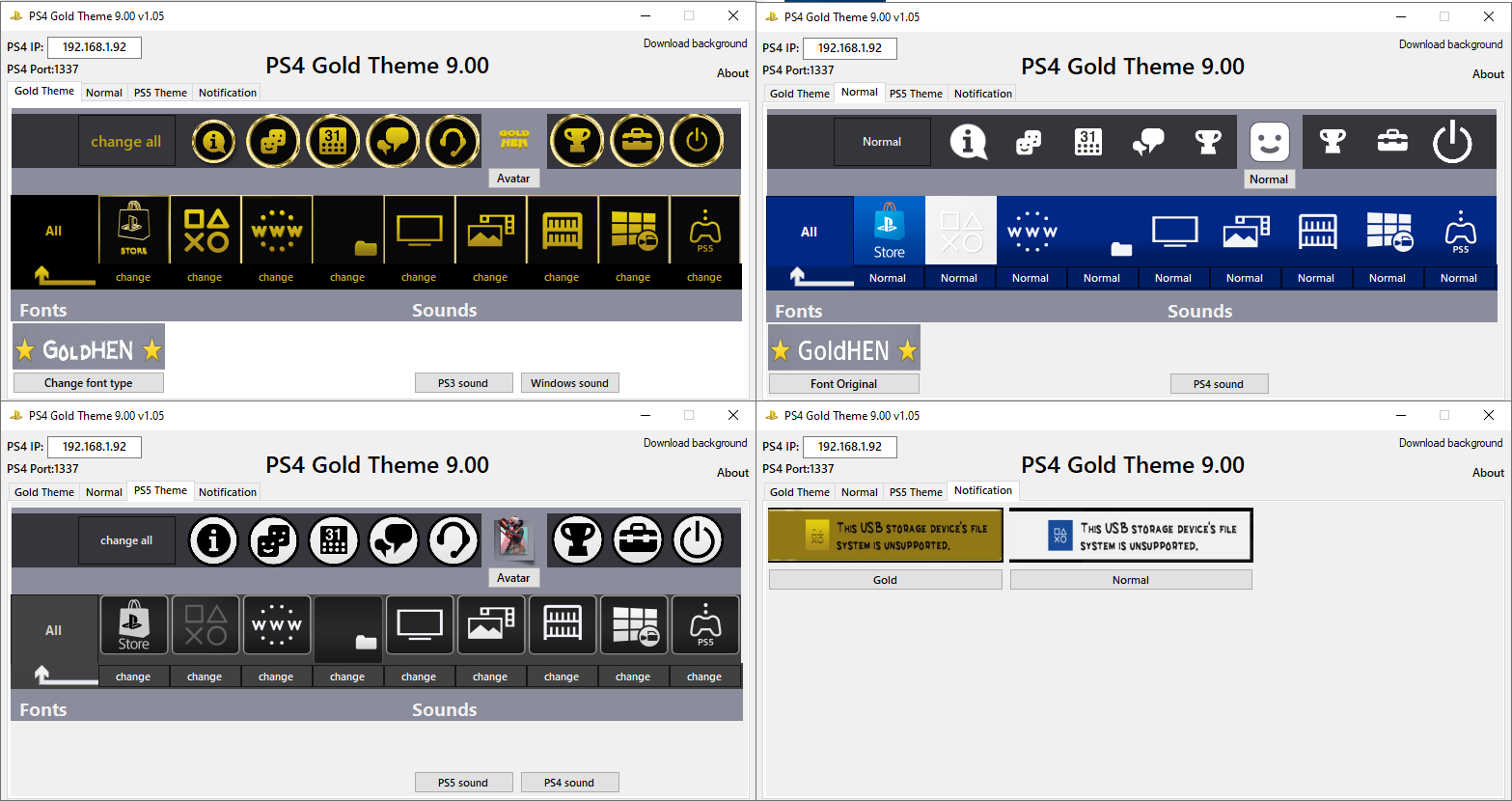Viewport: 1512px width, 801px height.
Task: Click gold 'change all' button
Action: click(x=126, y=141)
